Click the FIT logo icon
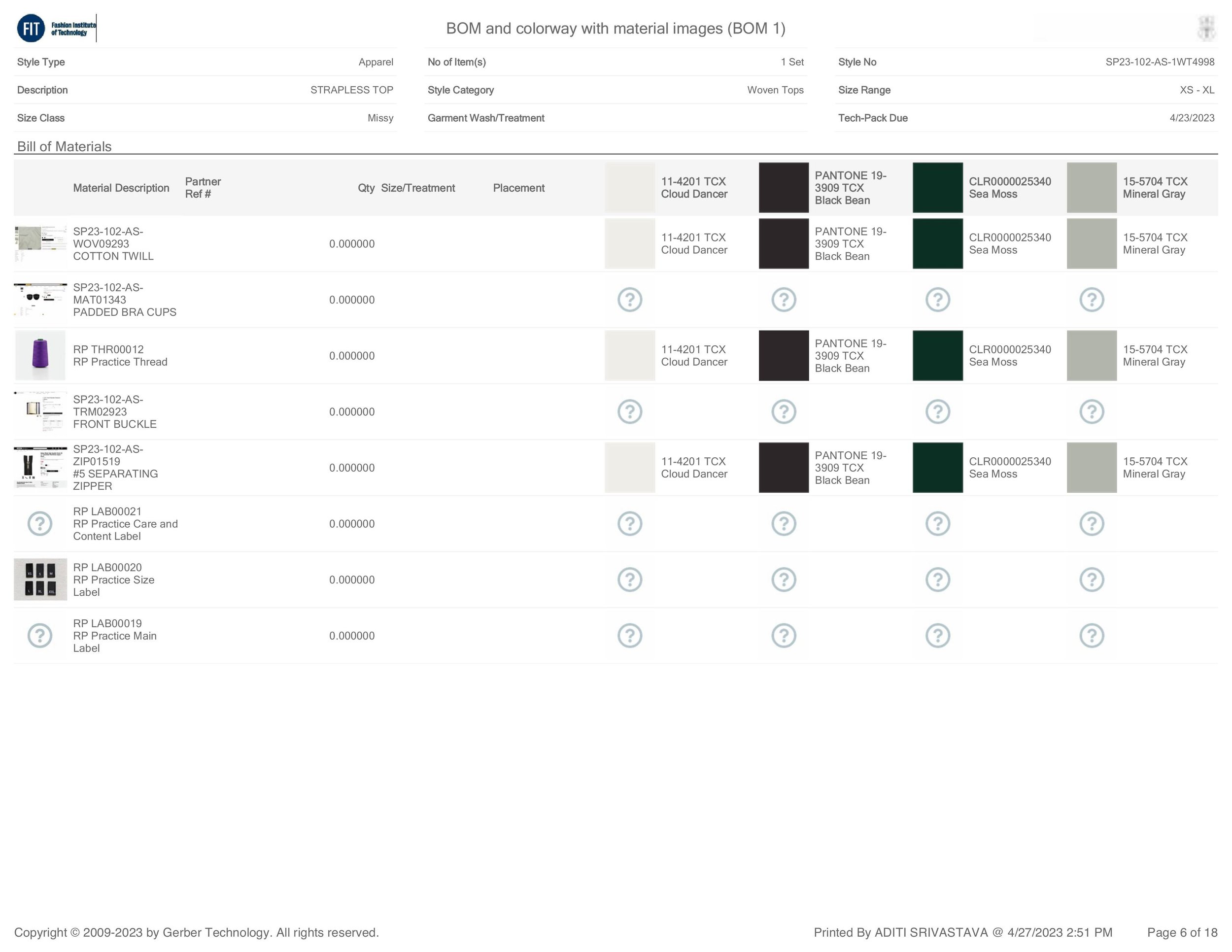The image size is (1232, 952). click(31, 28)
